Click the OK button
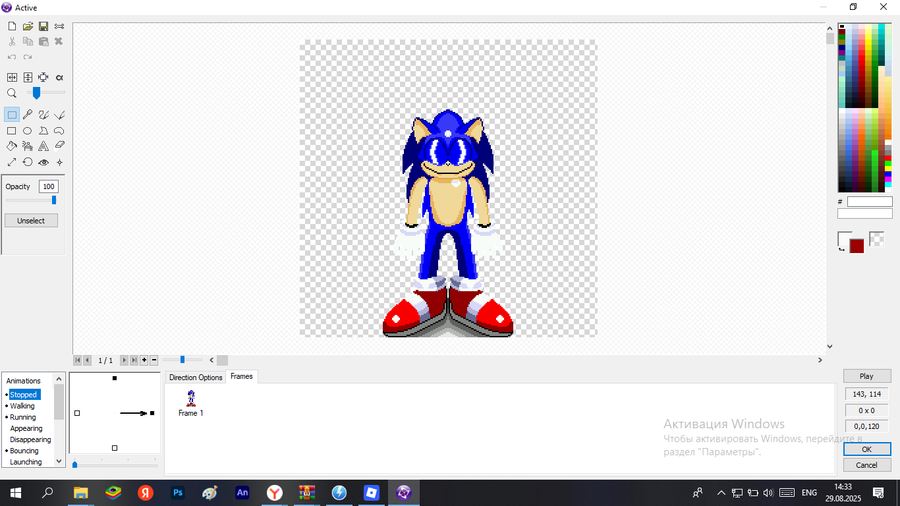900x506 pixels. [x=867, y=449]
